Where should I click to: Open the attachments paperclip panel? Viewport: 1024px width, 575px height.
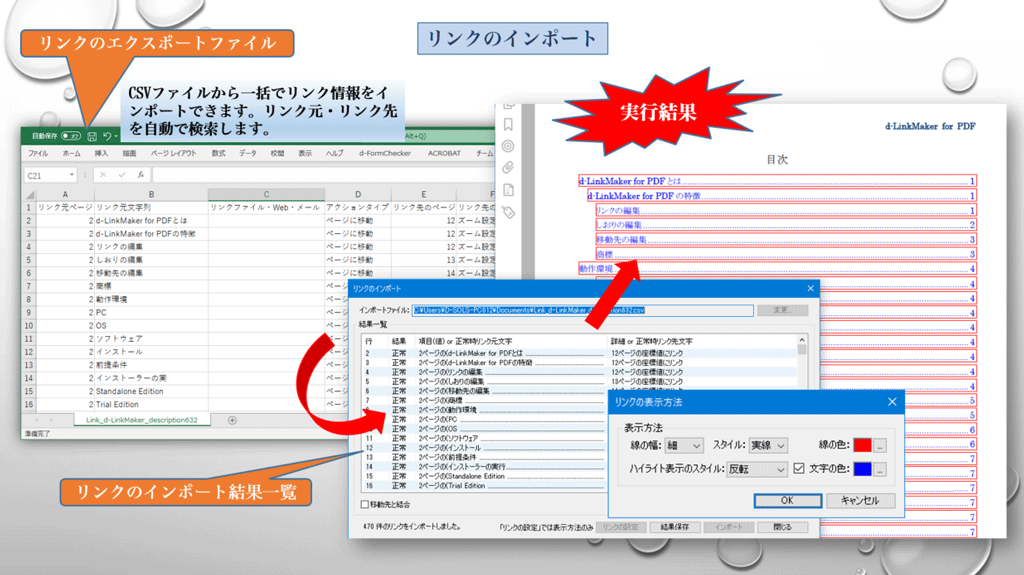[x=508, y=167]
